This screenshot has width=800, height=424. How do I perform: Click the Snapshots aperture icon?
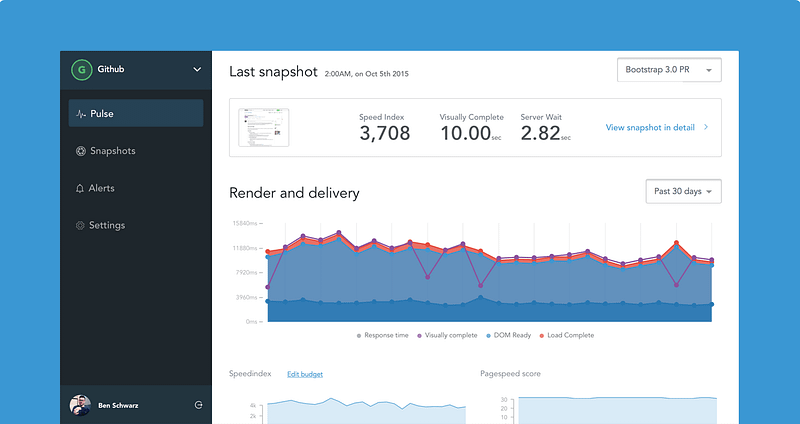pos(81,151)
